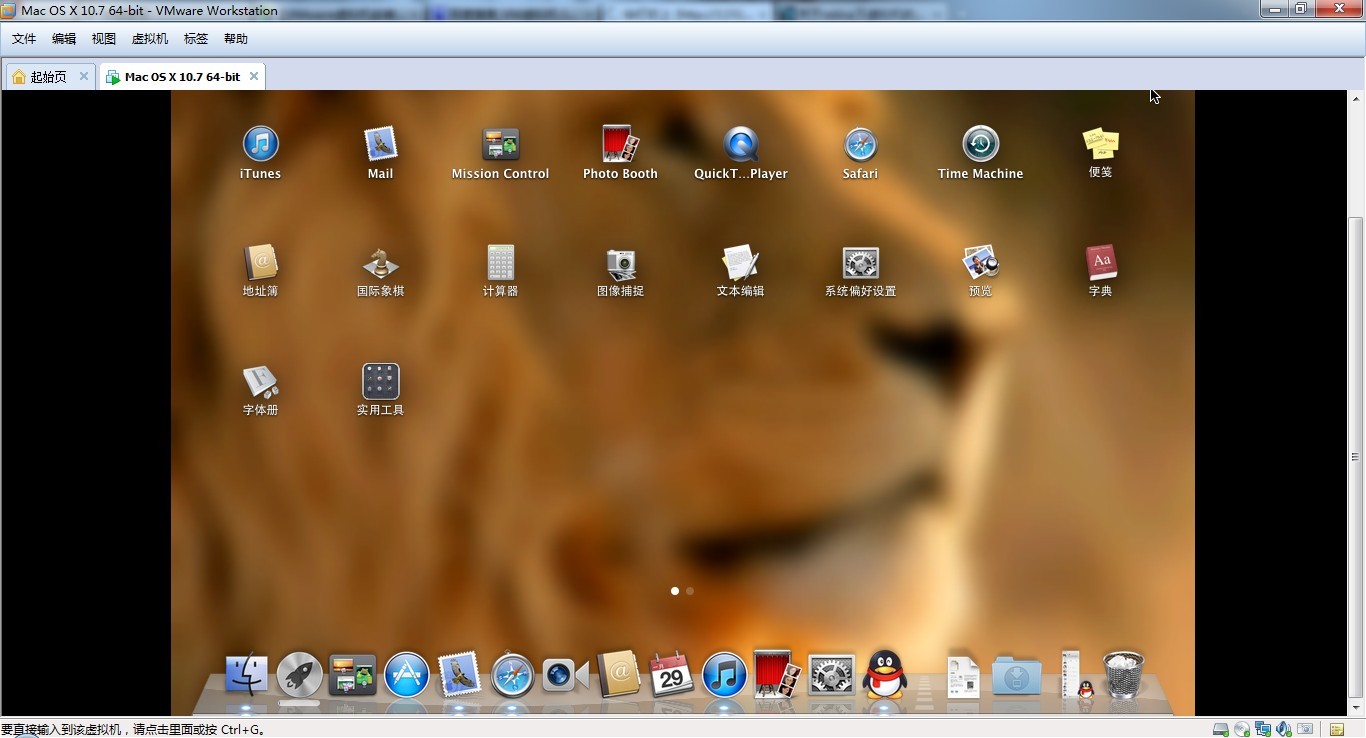Close the 起始页 tab

[x=84, y=76]
